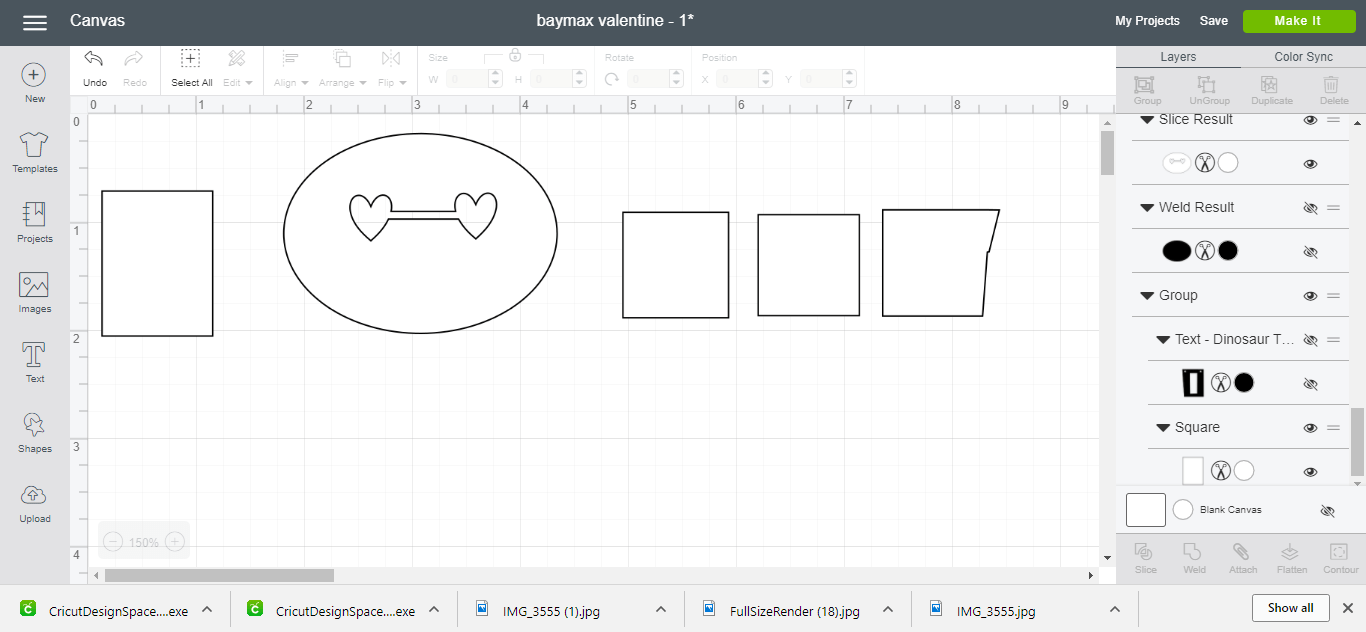Click Dinosaur text black color swatch
1366x632 pixels.
point(1244,382)
